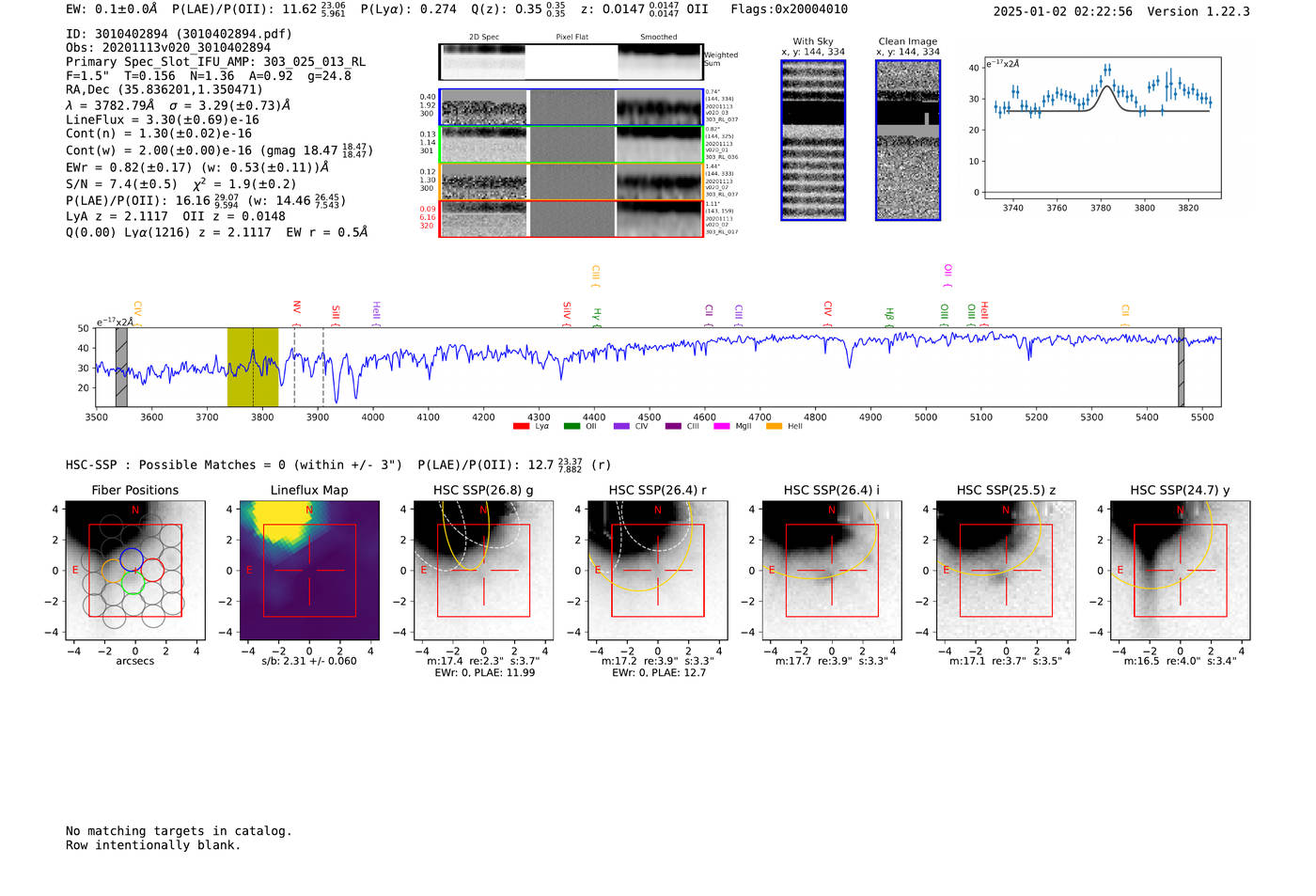Image resolution: width=1316 pixels, height=896 pixels.
Task: Click the green fiber circle in Fiber Positions
Action: click(x=133, y=582)
